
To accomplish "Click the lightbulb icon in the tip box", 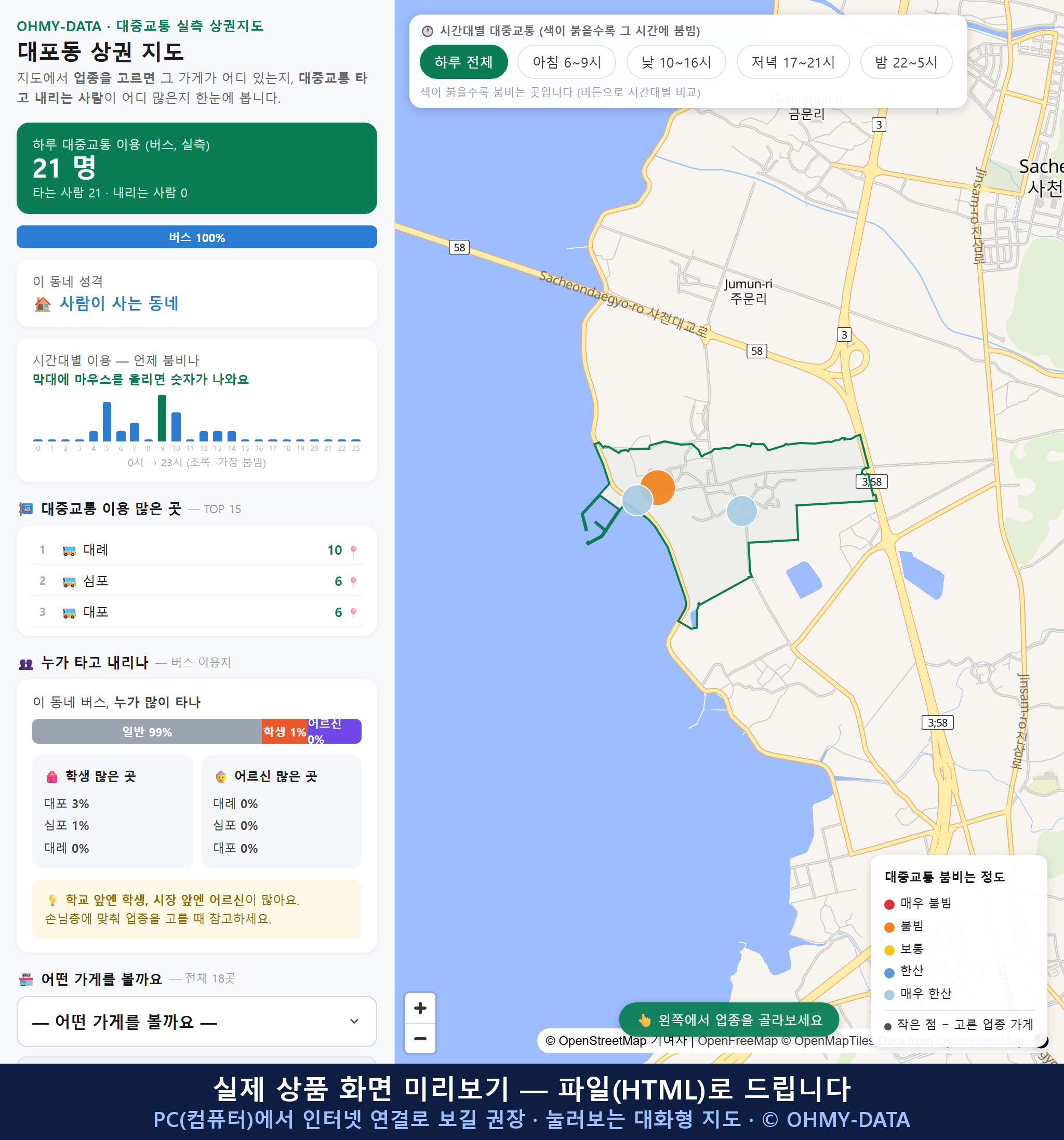I will click(x=52, y=900).
